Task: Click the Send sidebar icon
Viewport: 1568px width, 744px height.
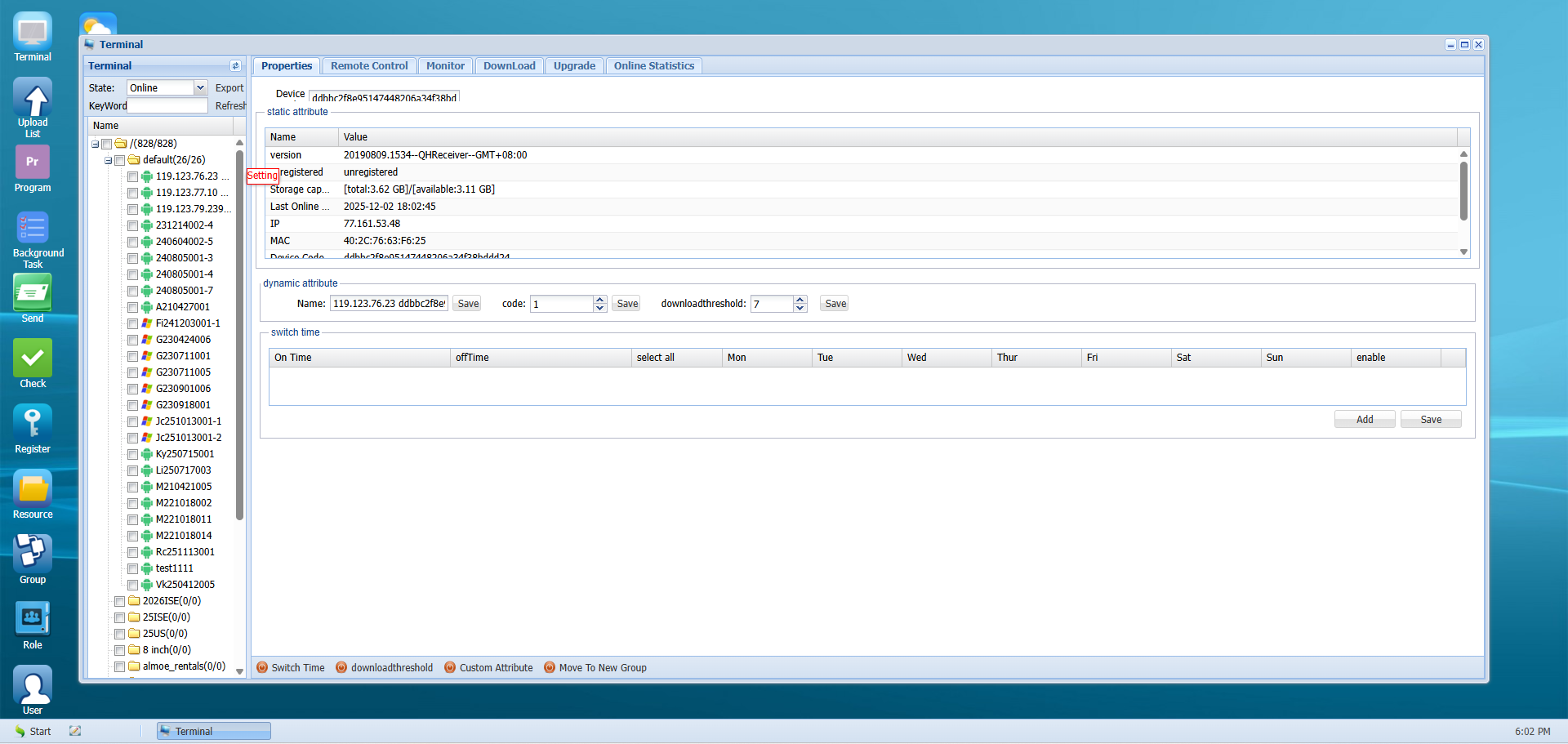Action: pyautogui.click(x=33, y=294)
